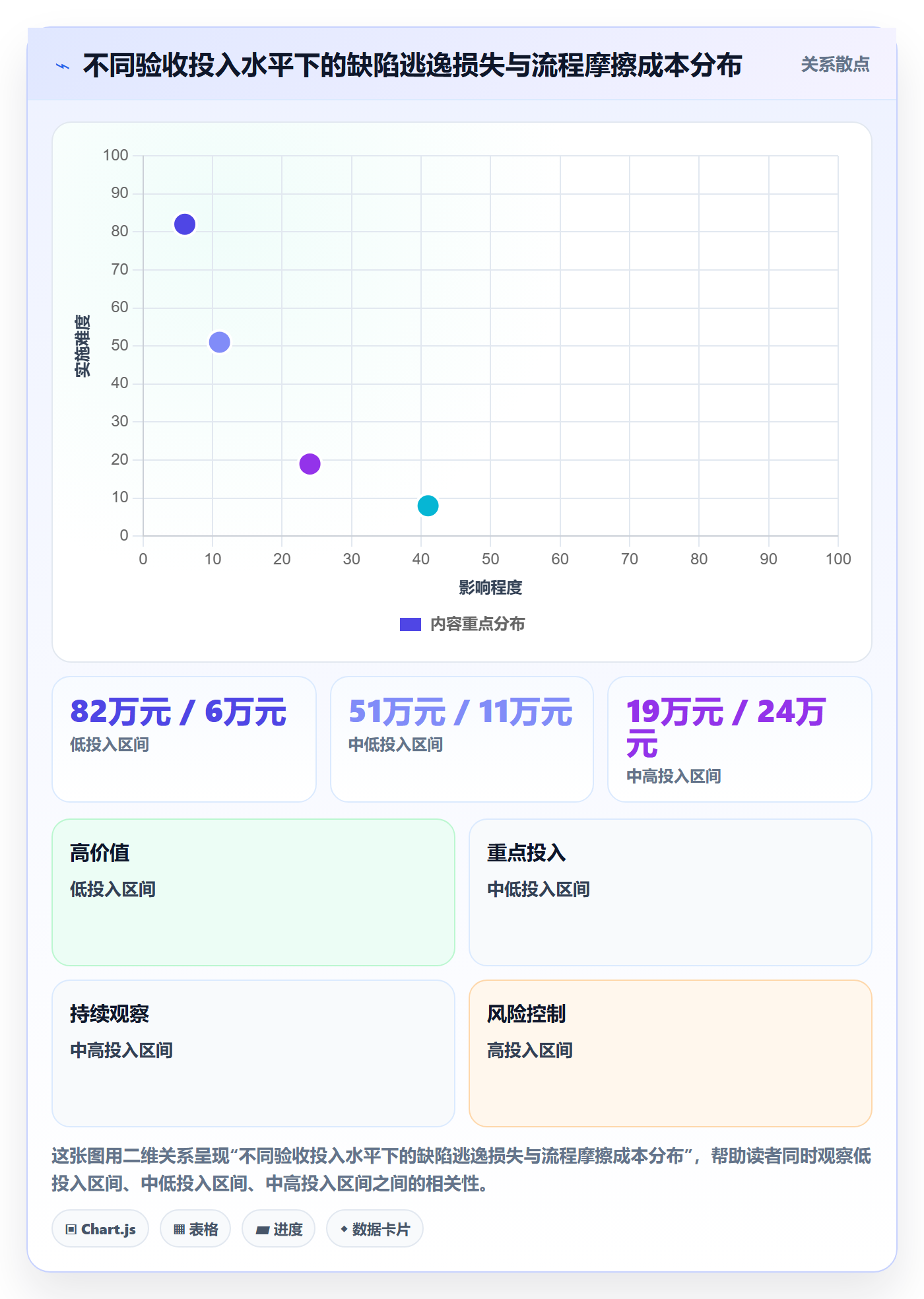Open the 持续观察 quadrant card
The height and width of the screenshot is (1299, 924).
point(253,1053)
